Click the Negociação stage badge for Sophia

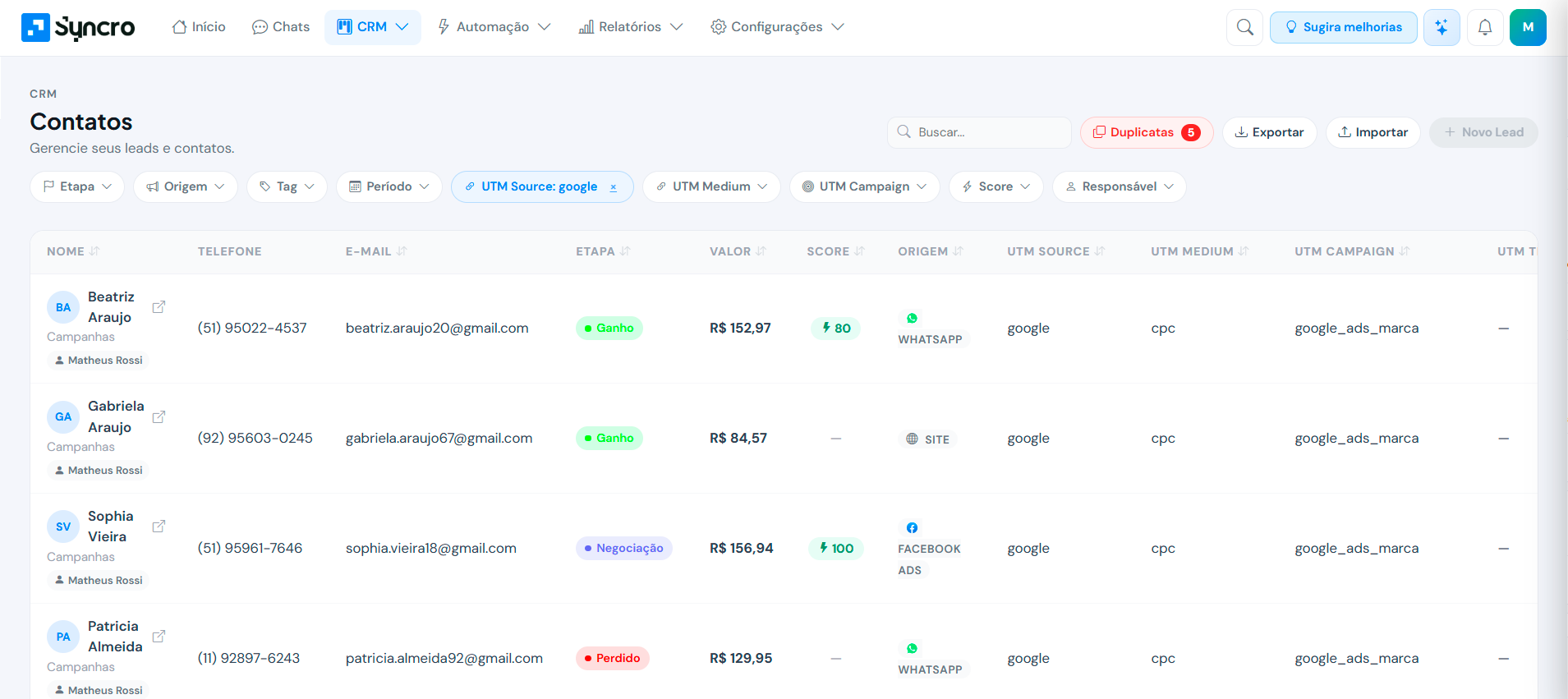(623, 548)
